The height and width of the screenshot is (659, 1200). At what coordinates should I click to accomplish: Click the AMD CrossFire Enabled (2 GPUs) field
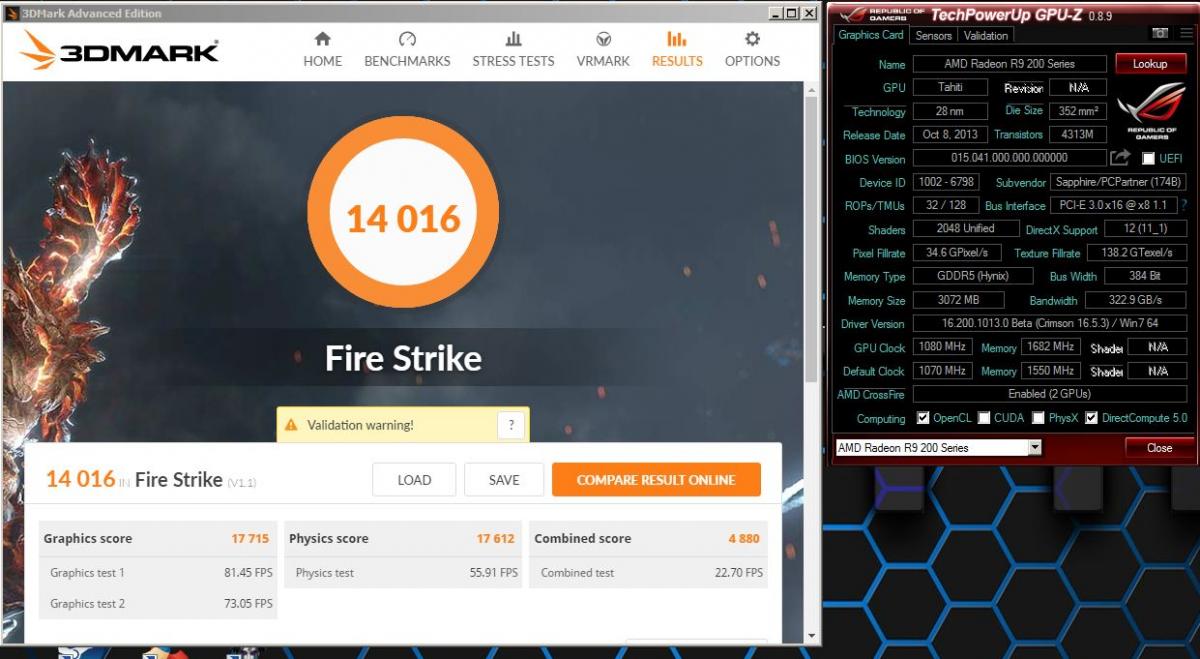1050,394
